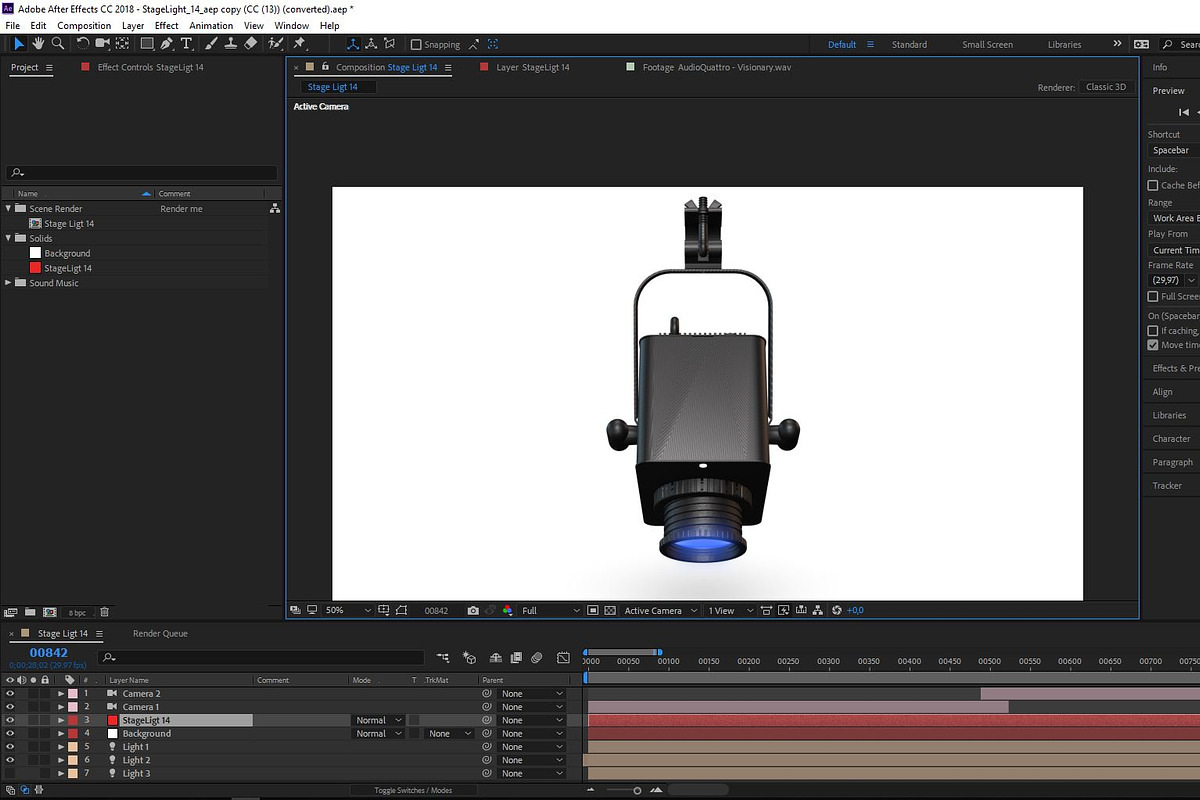Click the Project panel search field
1200x800 pixels.
141,173
